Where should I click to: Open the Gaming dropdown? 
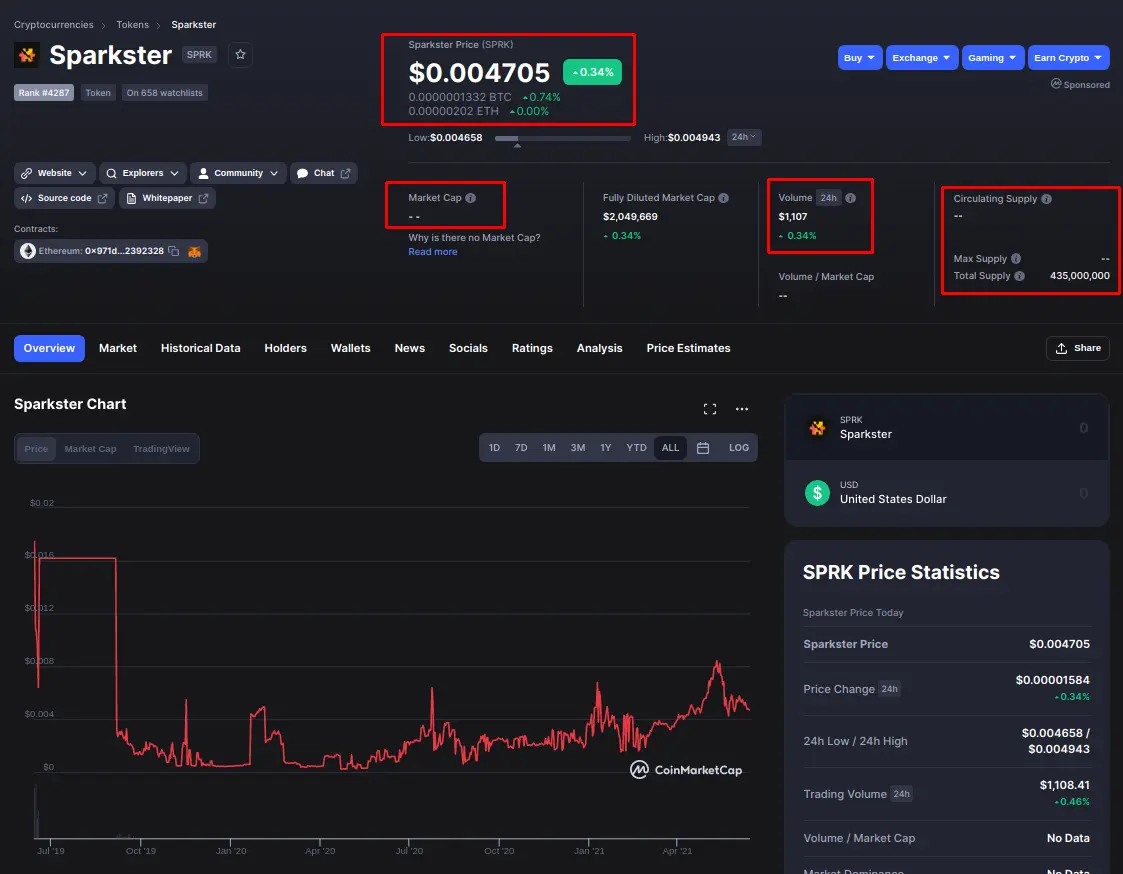(x=993, y=58)
